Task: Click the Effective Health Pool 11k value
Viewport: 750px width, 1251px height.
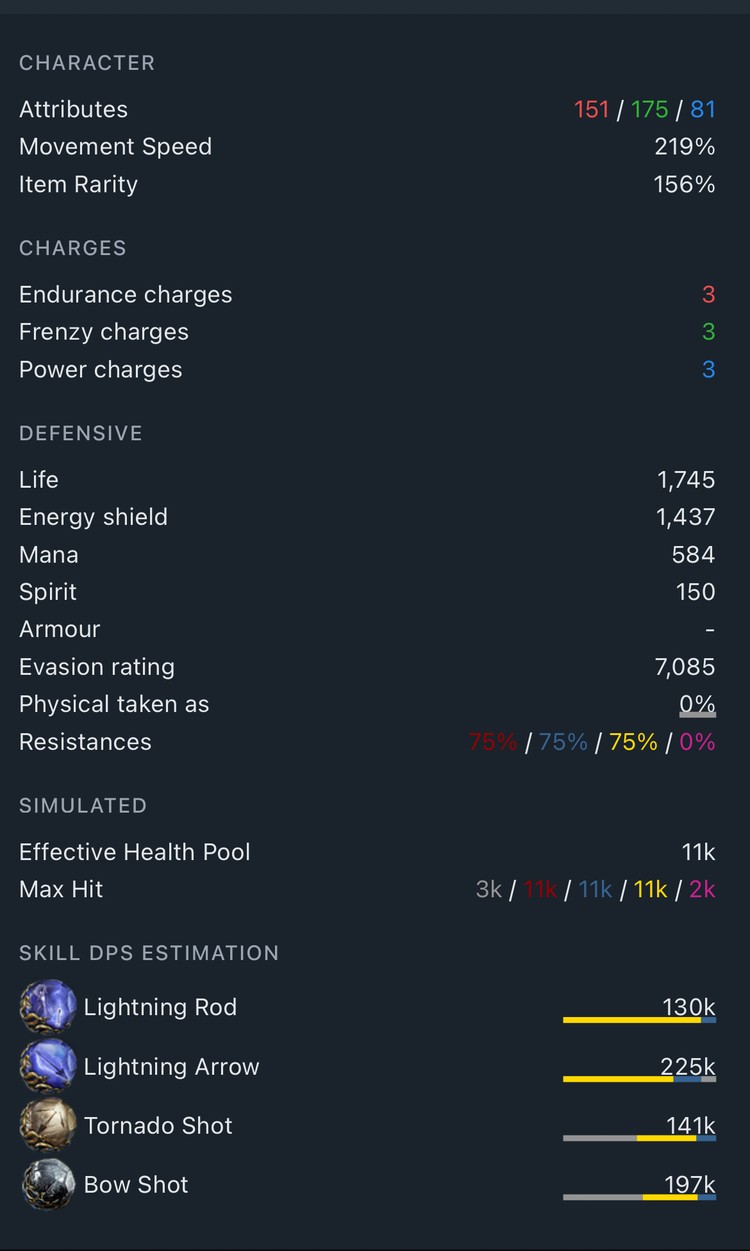Action: point(698,852)
